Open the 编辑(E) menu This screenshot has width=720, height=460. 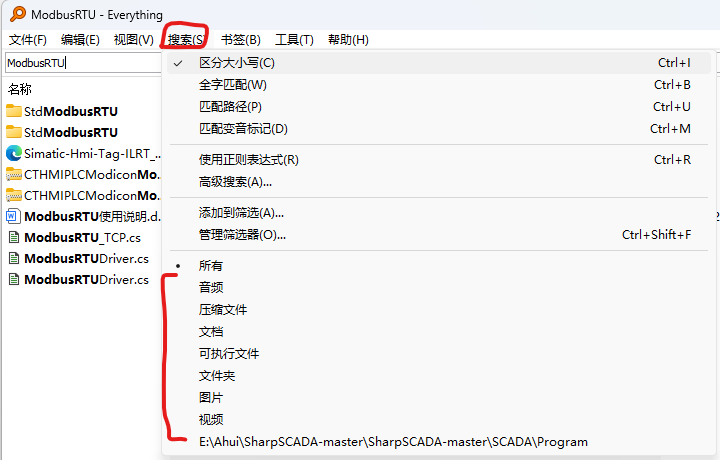(x=80, y=40)
